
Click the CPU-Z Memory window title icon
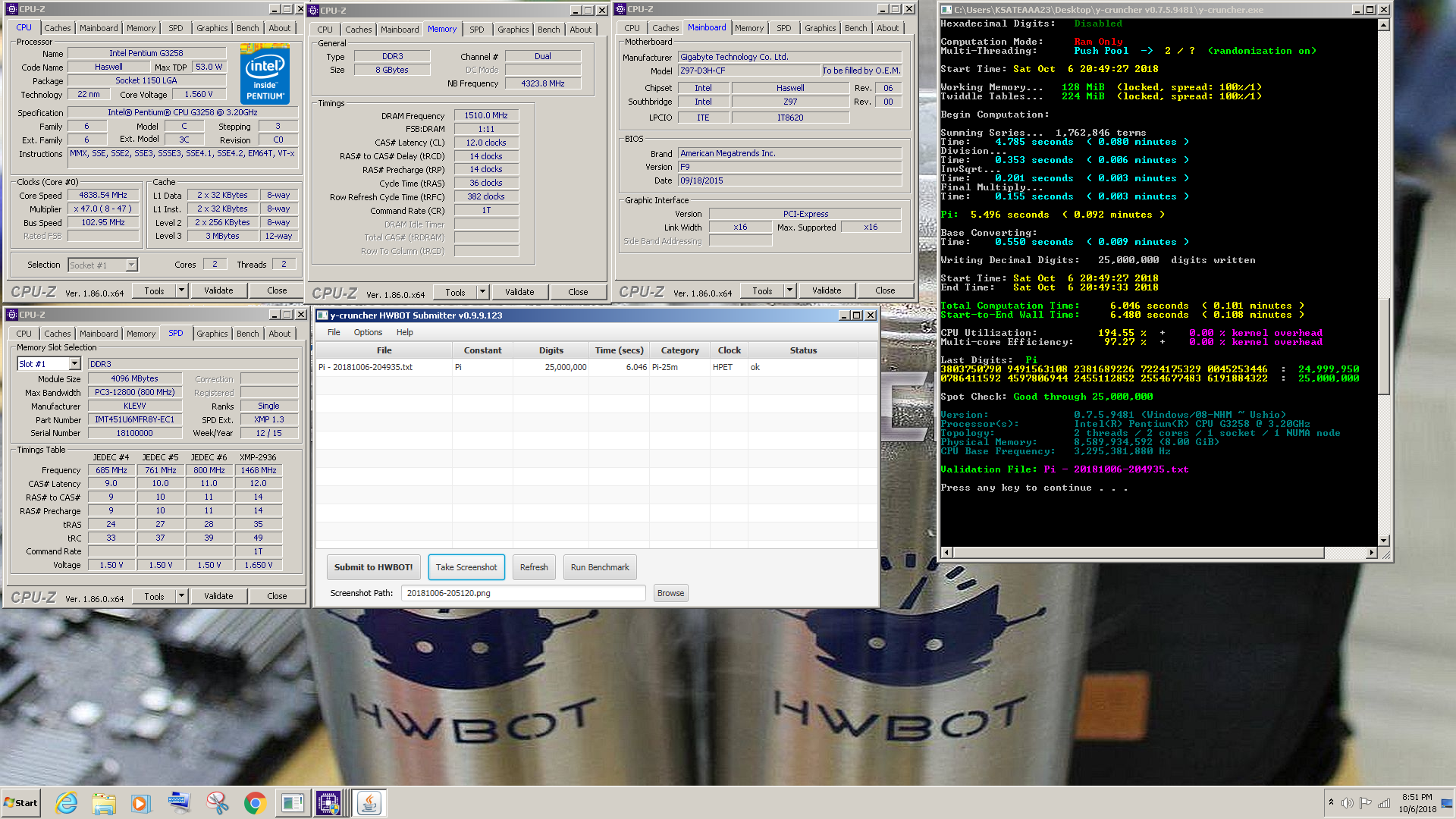(x=313, y=11)
